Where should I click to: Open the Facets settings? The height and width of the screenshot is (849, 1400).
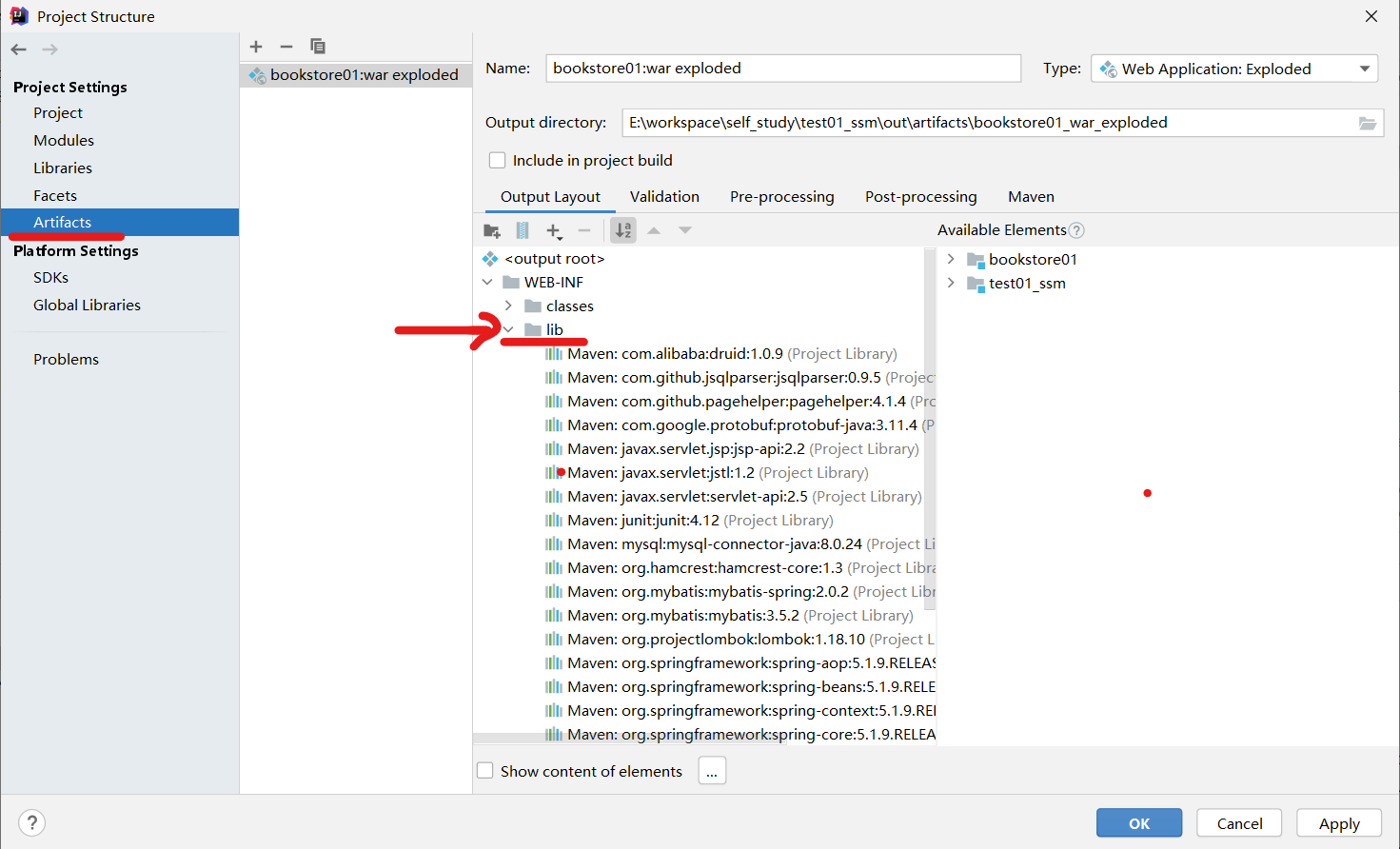click(55, 196)
